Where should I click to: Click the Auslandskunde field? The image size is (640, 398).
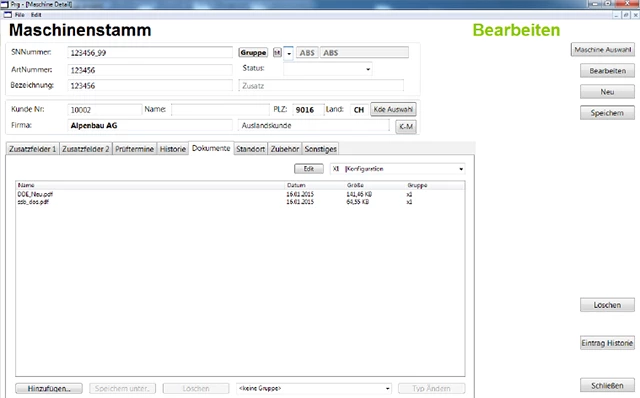tap(314, 126)
